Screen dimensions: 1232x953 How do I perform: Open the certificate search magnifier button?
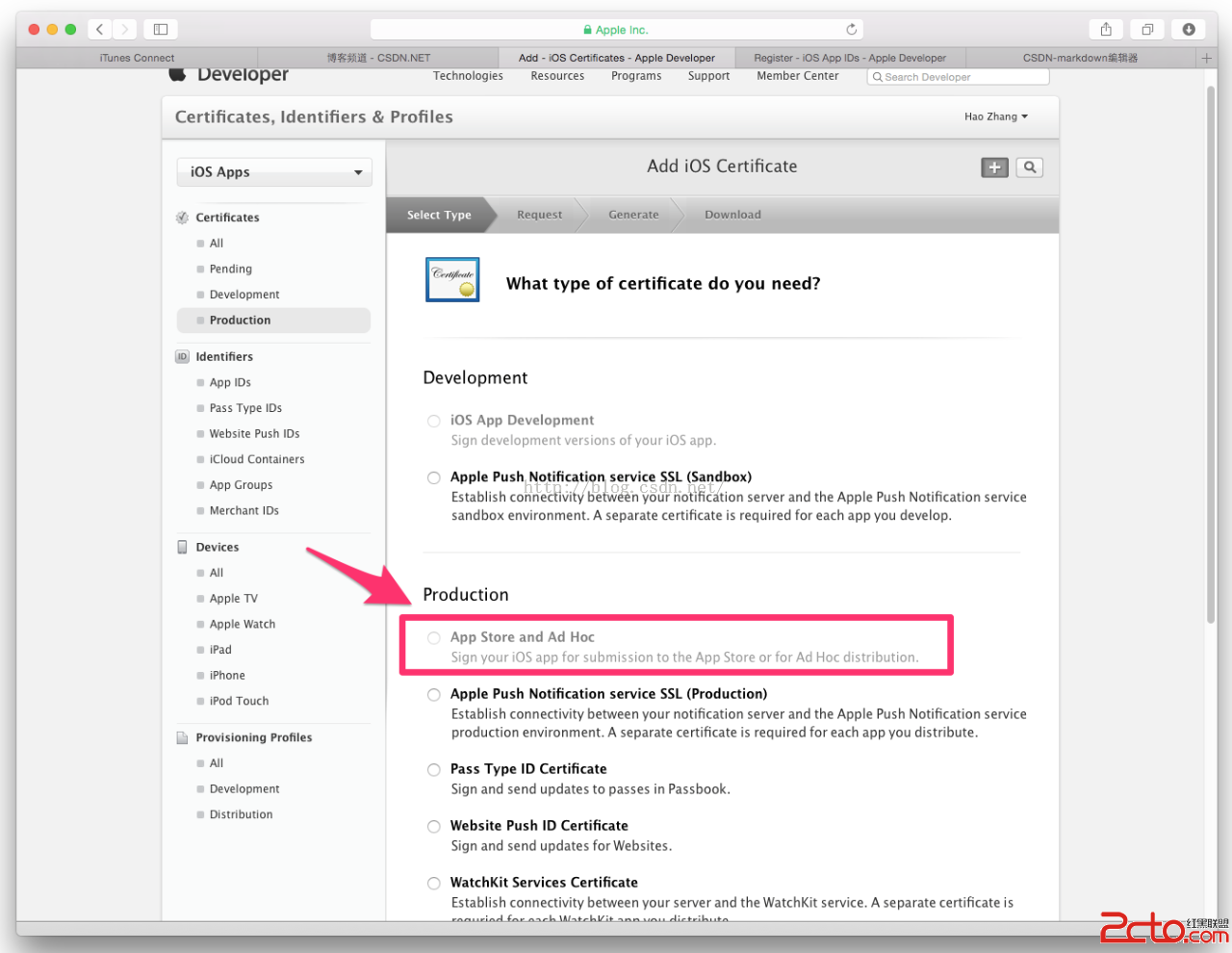point(1030,167)
